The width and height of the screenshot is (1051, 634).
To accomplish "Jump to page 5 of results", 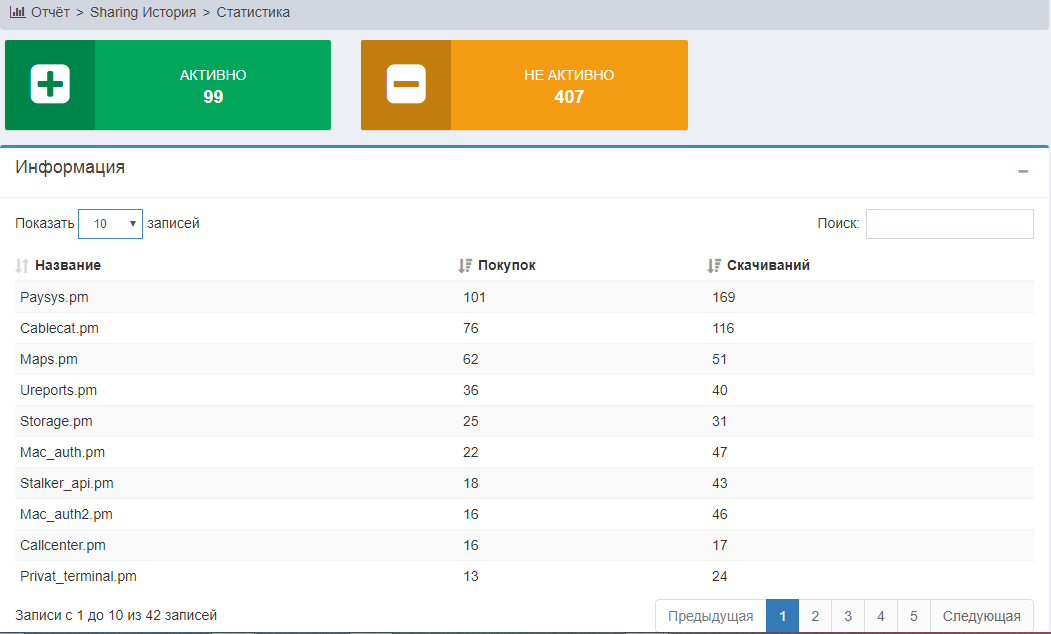I will coord(914,616).
